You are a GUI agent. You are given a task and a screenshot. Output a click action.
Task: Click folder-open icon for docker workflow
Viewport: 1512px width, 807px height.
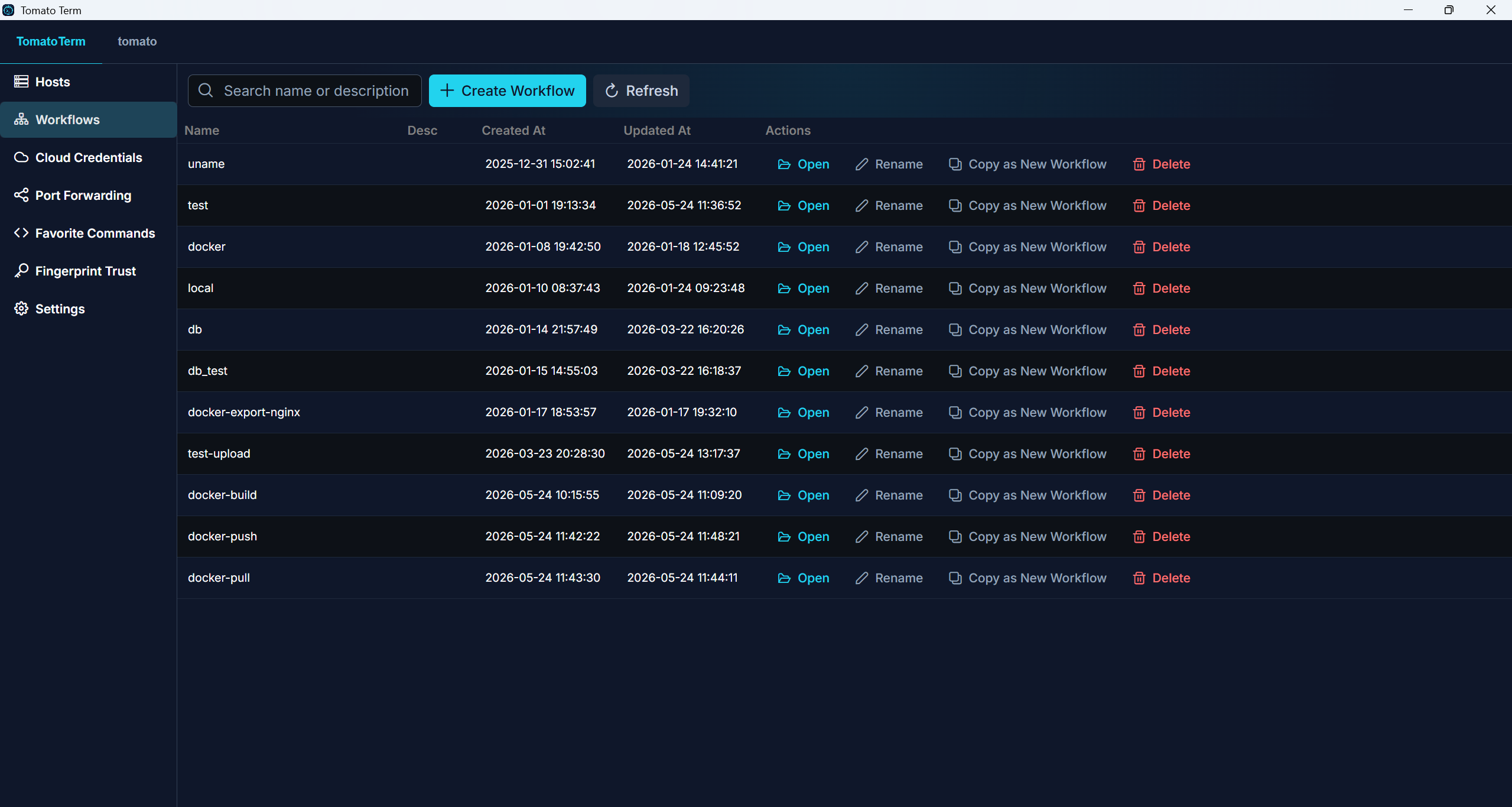click(x=784, y=247)
